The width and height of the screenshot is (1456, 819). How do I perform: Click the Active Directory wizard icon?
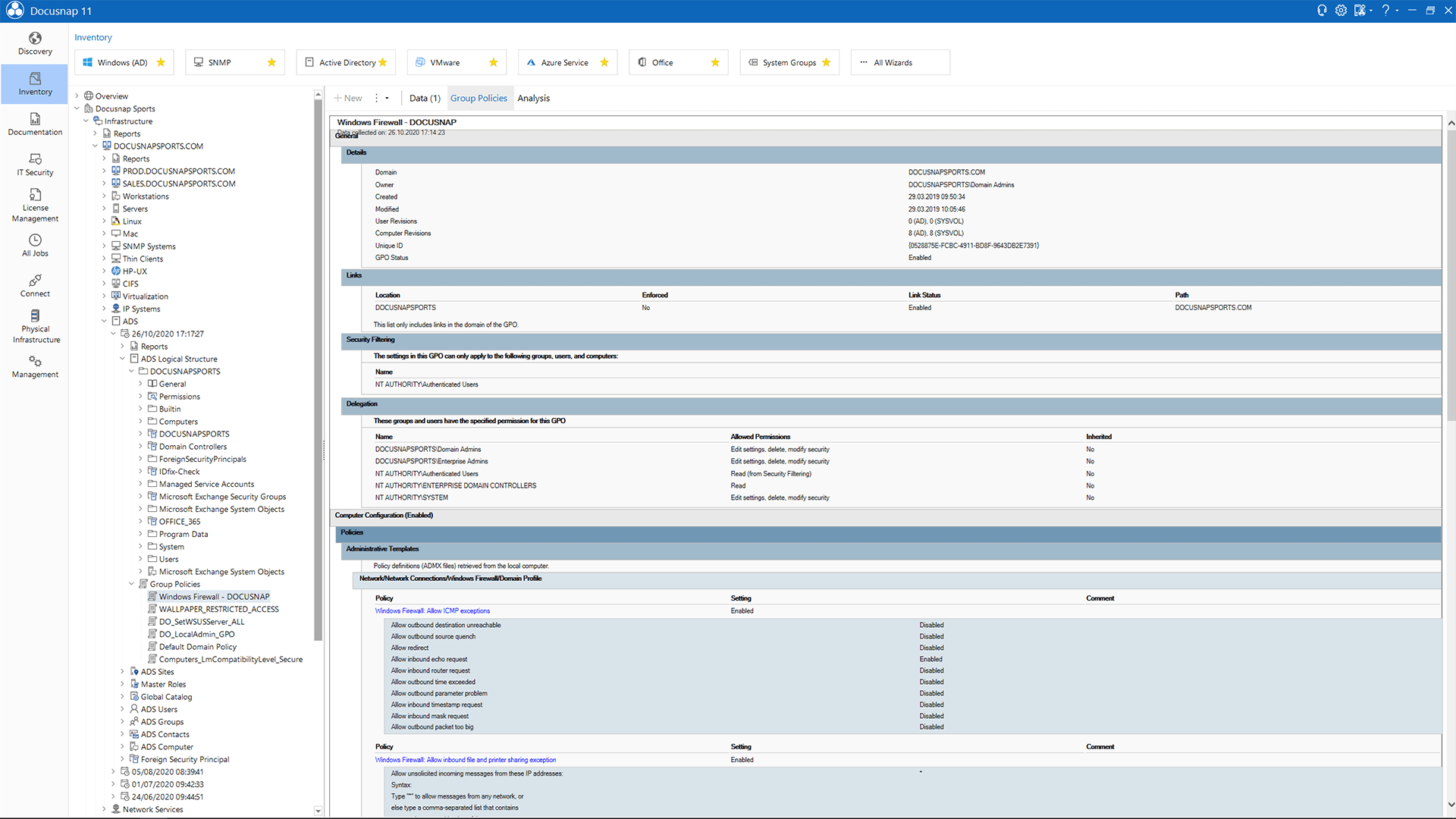[309, 63]
